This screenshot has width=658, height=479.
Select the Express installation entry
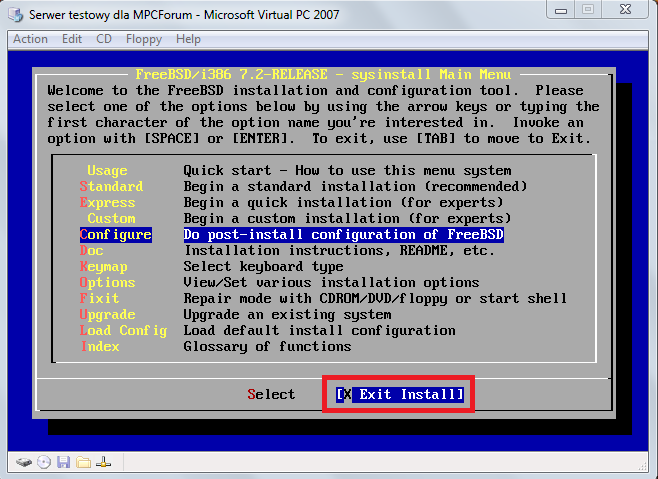click(x=107, y=202)
